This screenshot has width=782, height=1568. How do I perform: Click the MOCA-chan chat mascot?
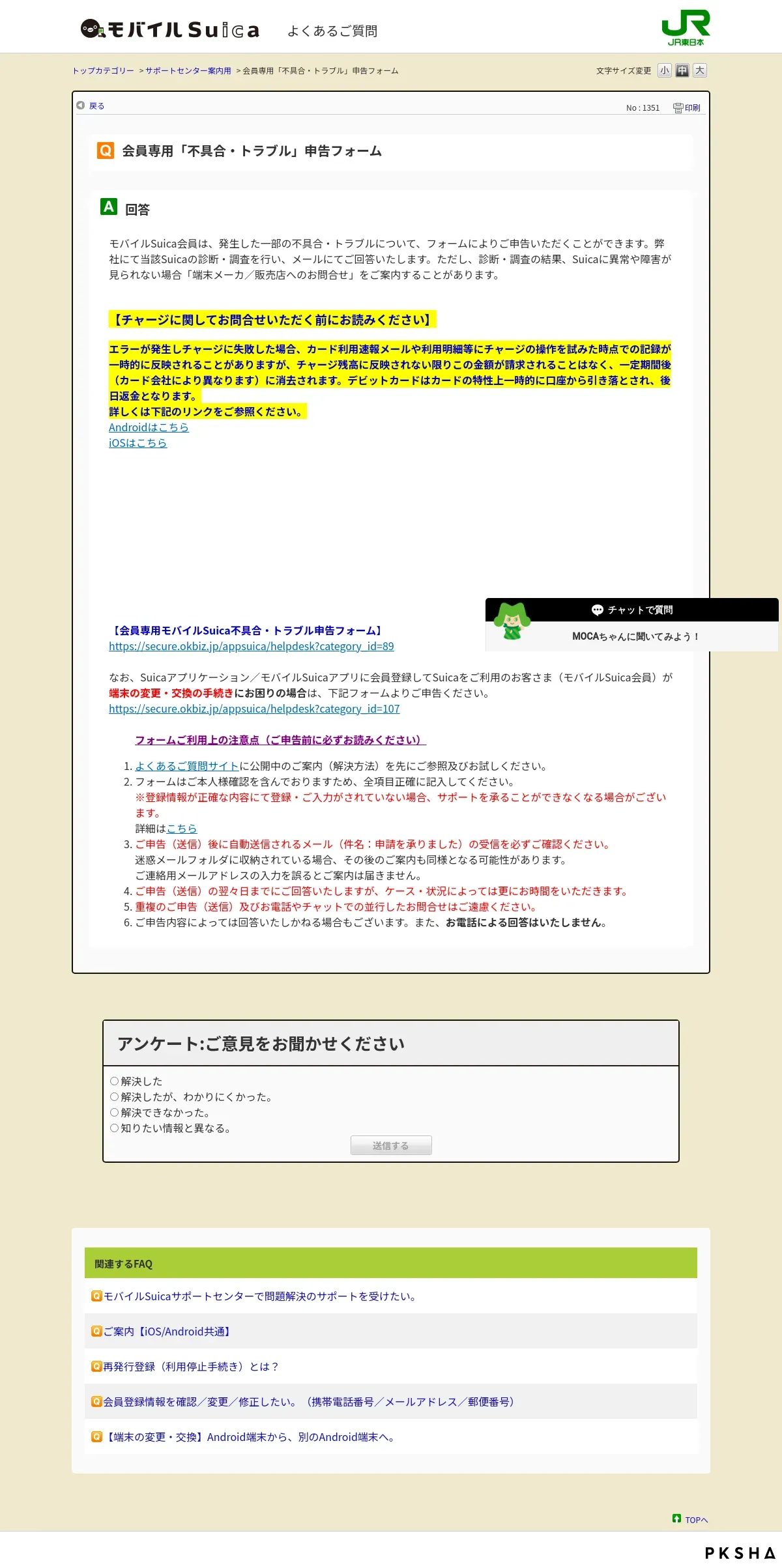tap(512, 621)
